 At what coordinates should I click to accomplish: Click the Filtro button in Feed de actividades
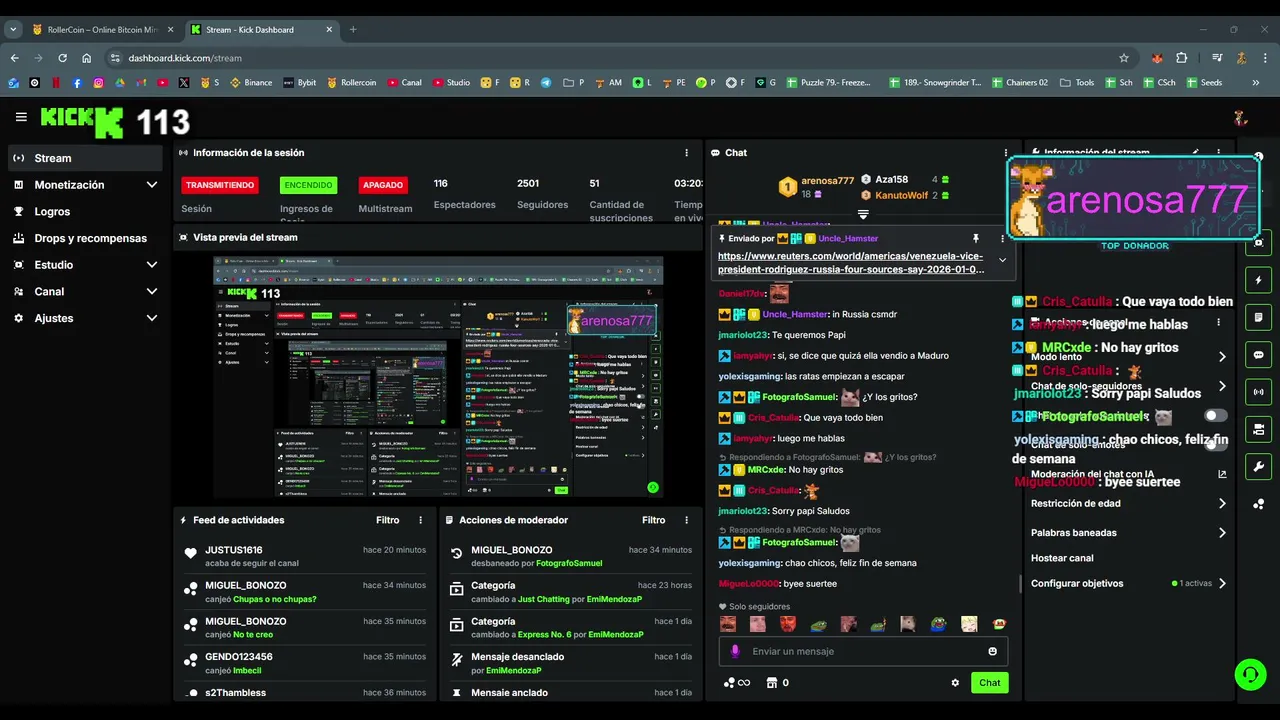point(388,520)
